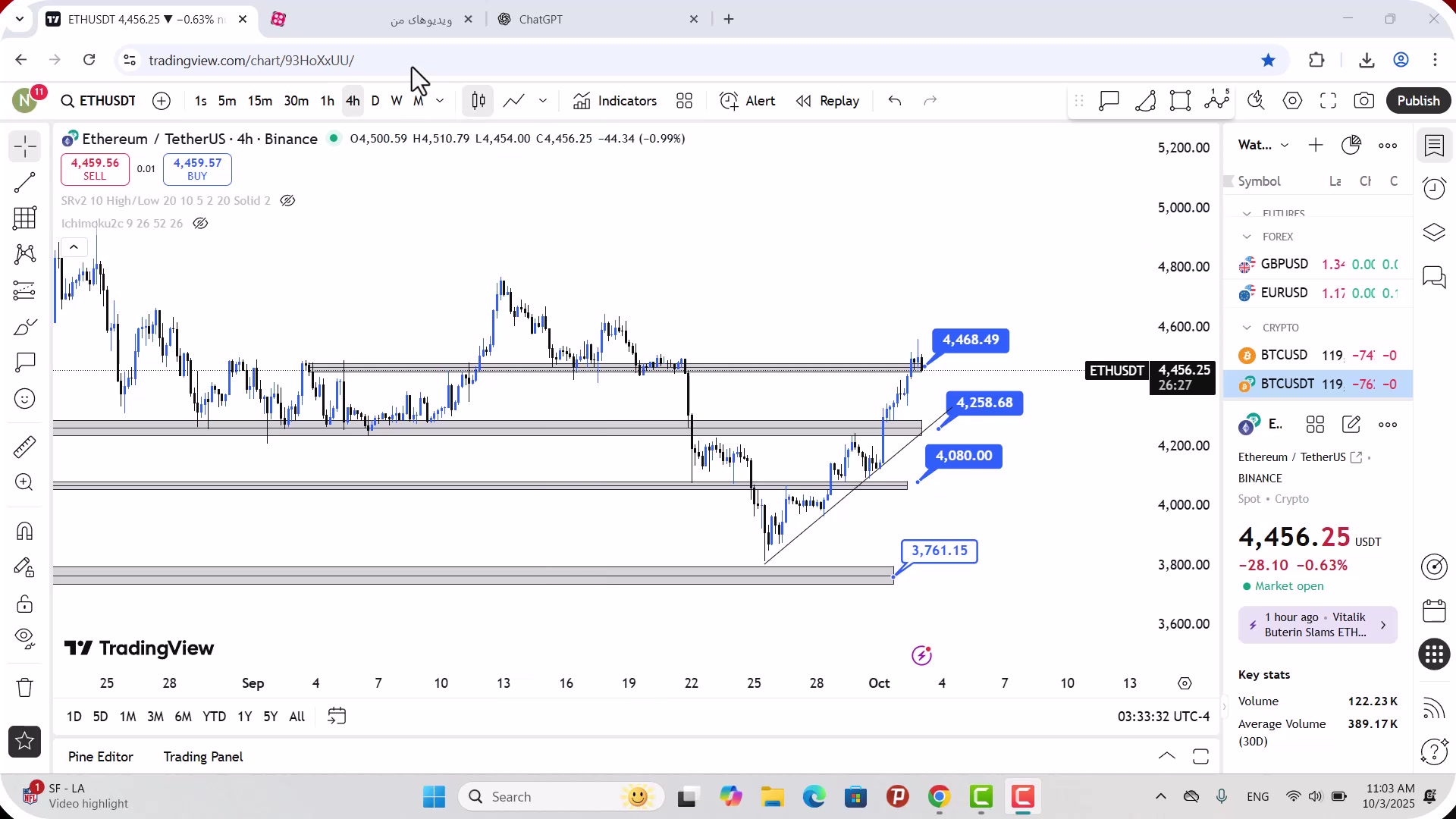Create an Alert
The height and width of the screenshot is (819, 1456).
(x=747, y=101)
